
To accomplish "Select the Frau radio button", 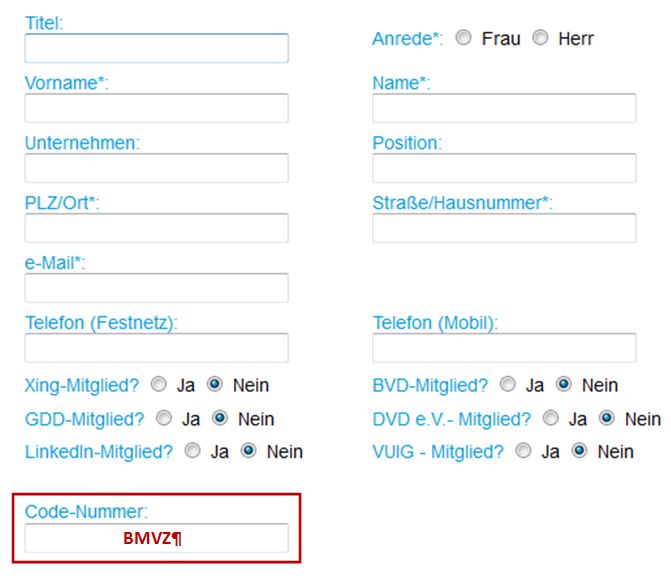I will tap(464, 38).
